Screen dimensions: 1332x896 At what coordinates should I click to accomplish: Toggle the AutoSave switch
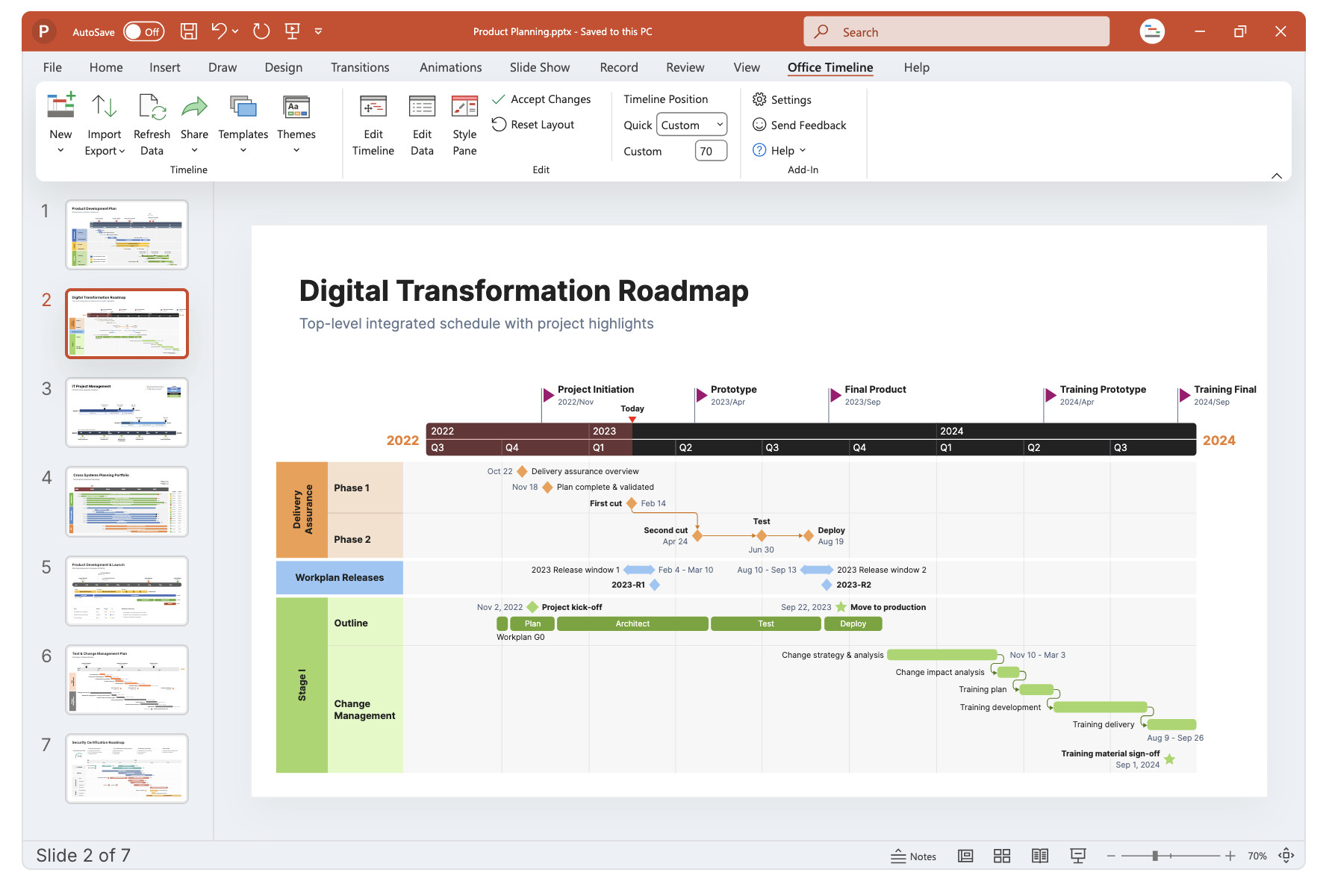(x=143, y=31)
